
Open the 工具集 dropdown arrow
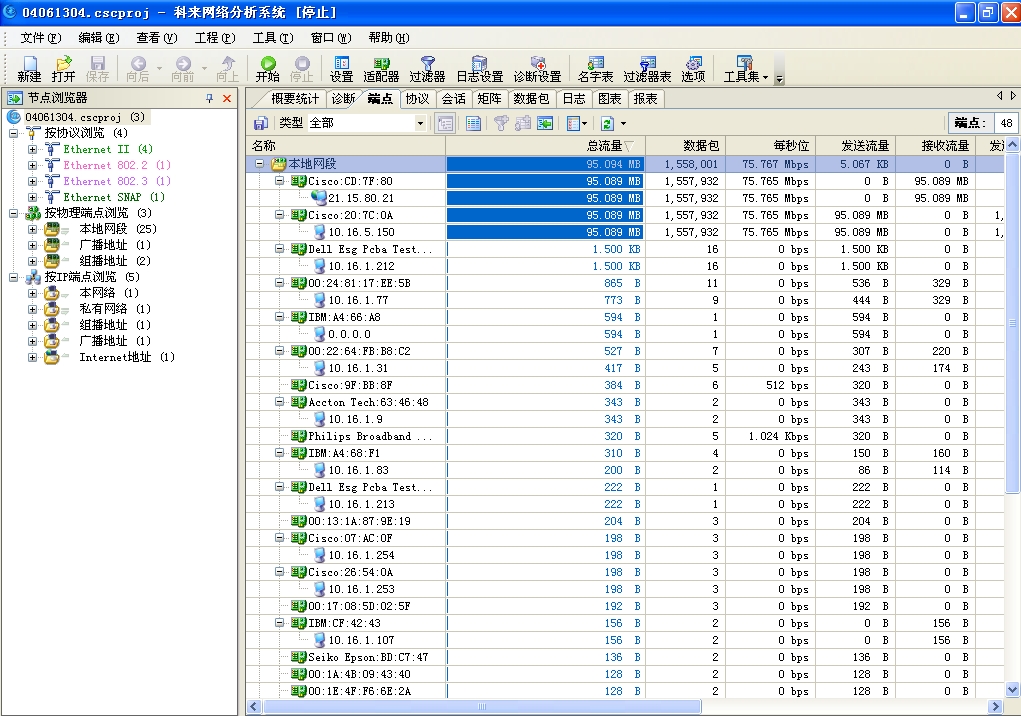pyautogui.click(x=765, y=77)
